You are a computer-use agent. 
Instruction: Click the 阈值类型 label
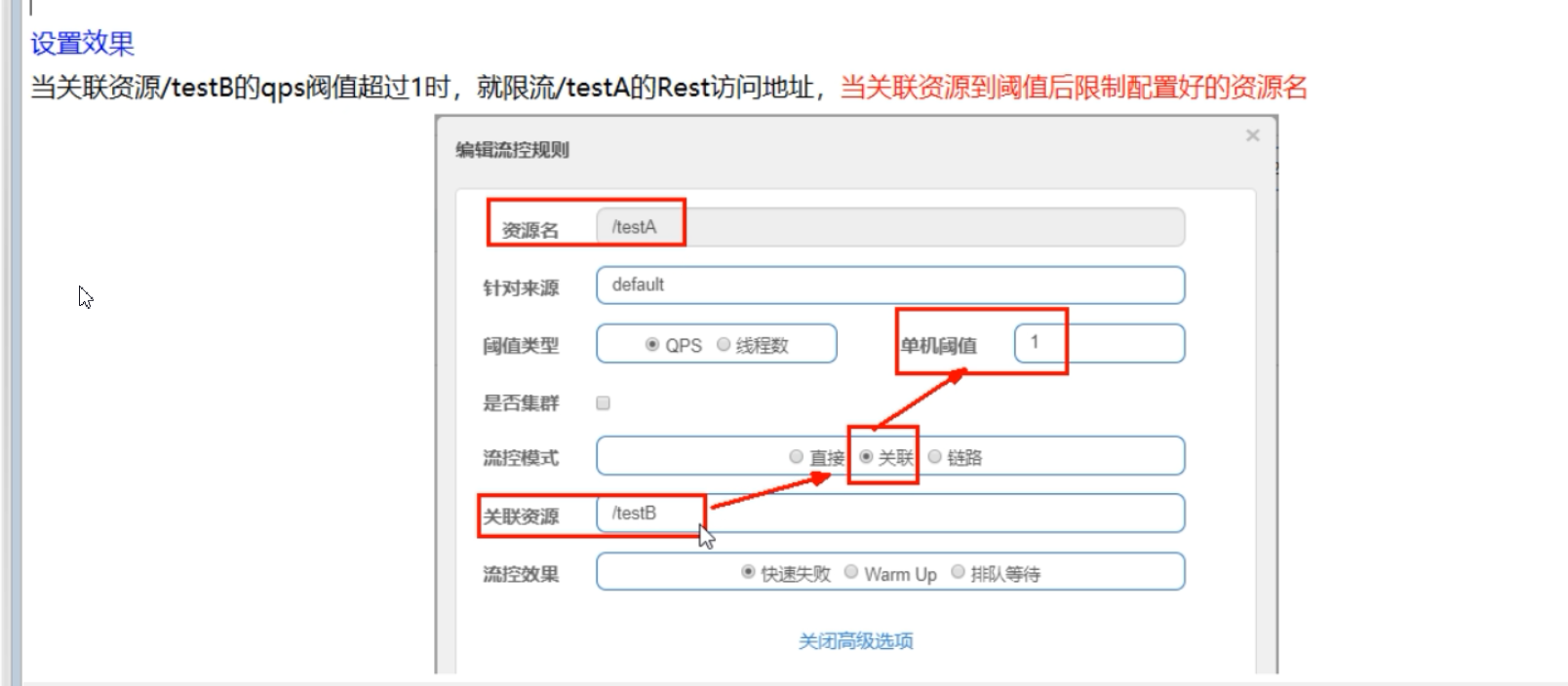521,345
